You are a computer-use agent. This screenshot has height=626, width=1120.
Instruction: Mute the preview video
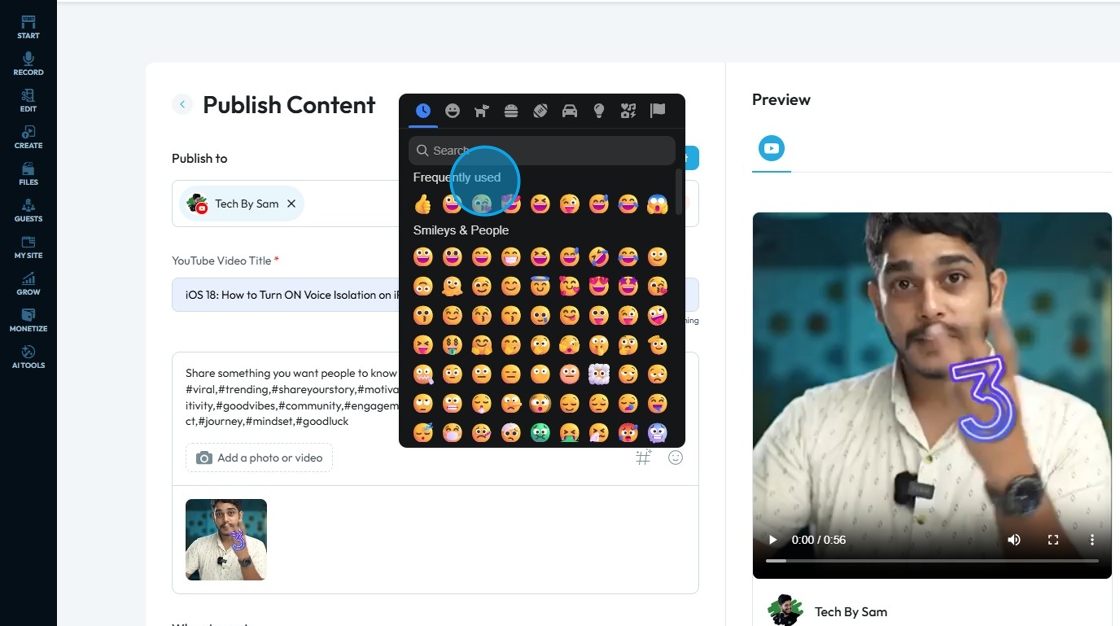point(1014,540)
